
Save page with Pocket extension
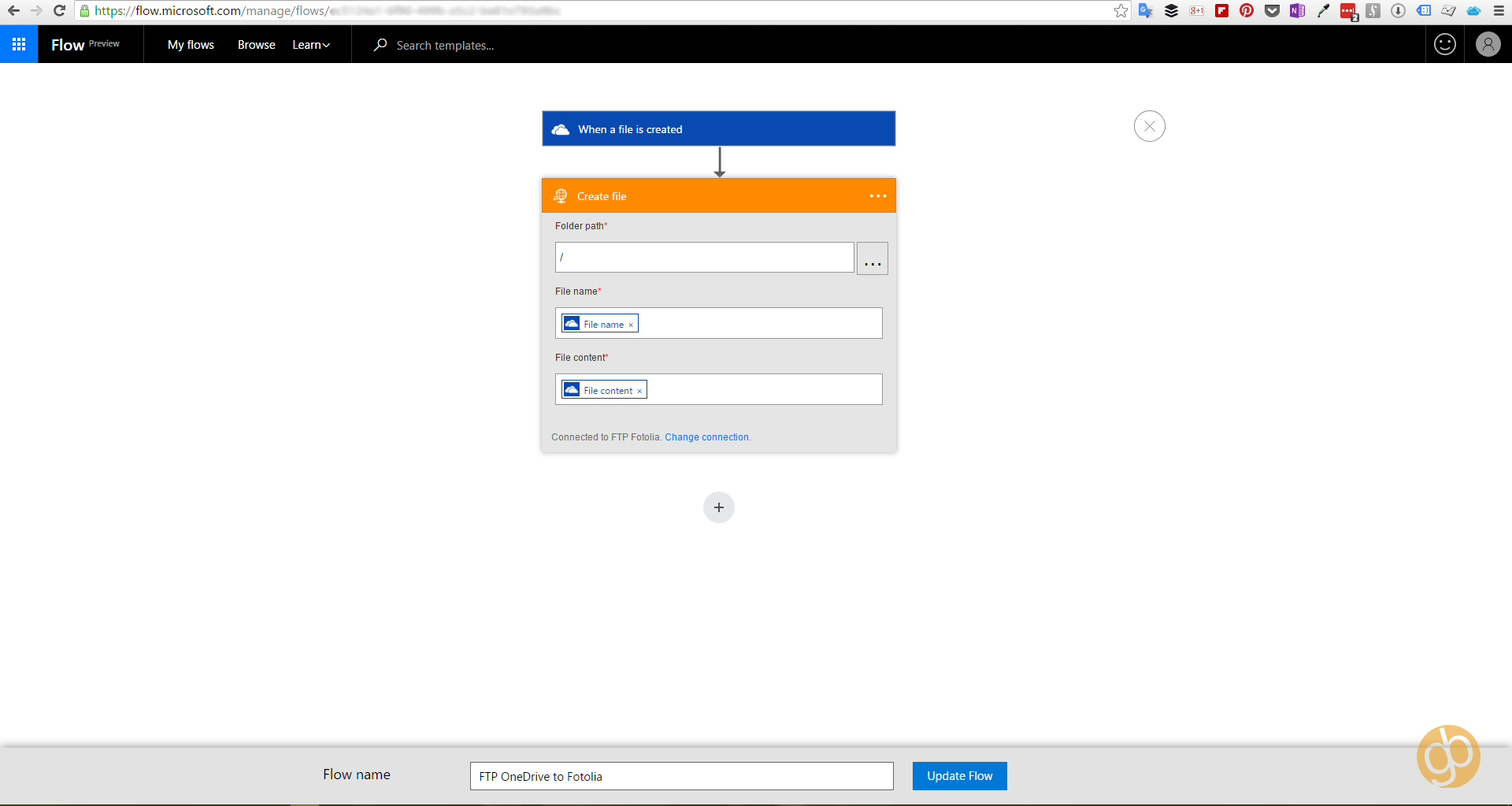[x=1272, y=11]
